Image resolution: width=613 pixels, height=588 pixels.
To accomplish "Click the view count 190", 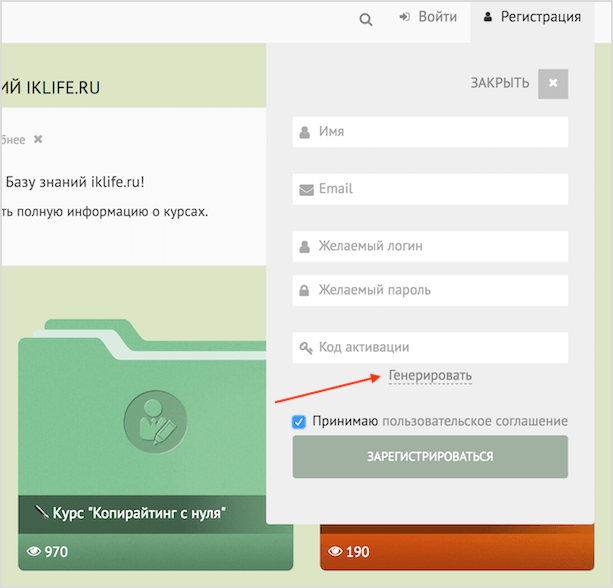I will click(x=357, y=552).
